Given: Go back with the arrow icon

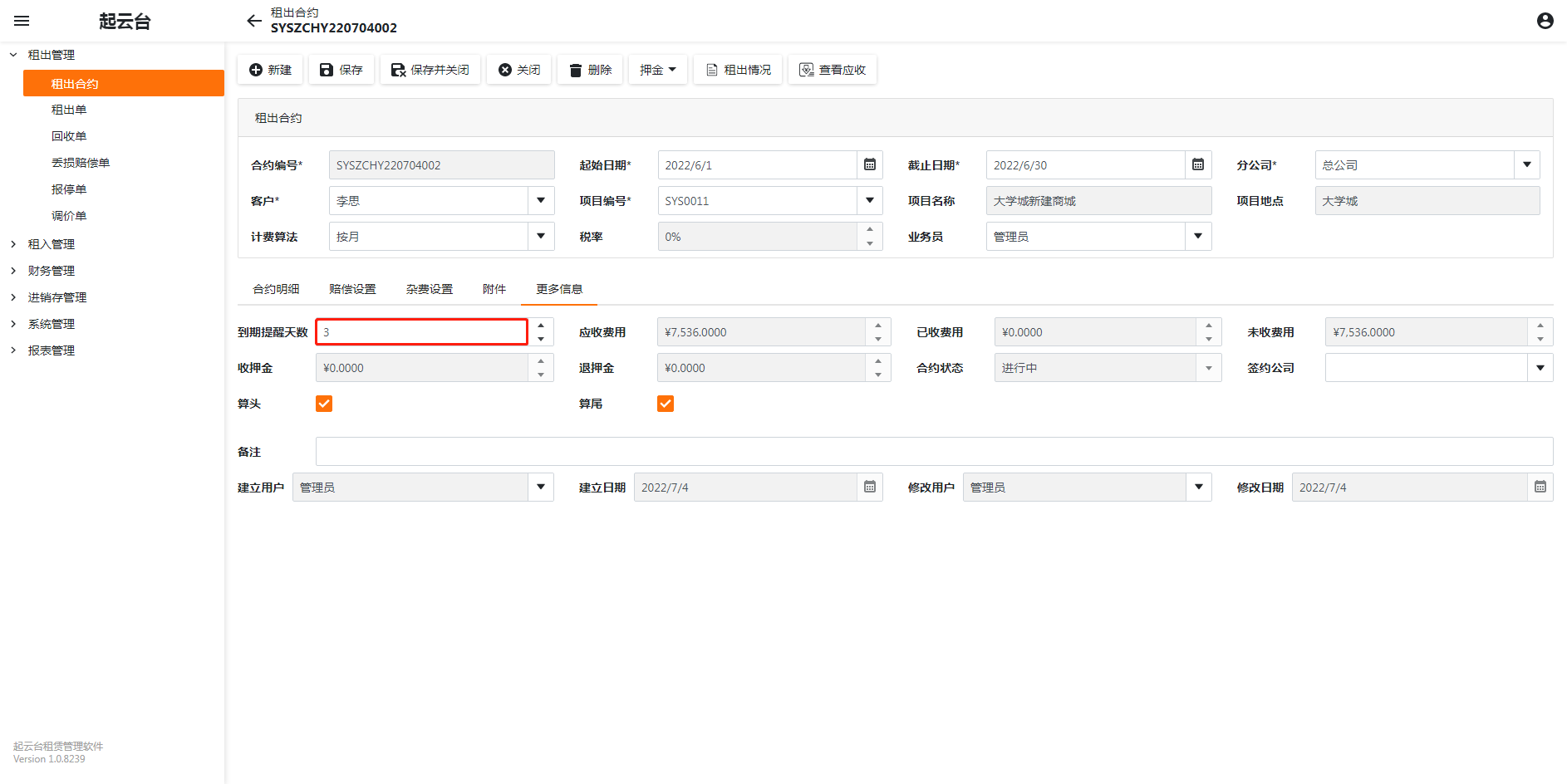Looking at the screenshot, I should (x=254, y=21).
